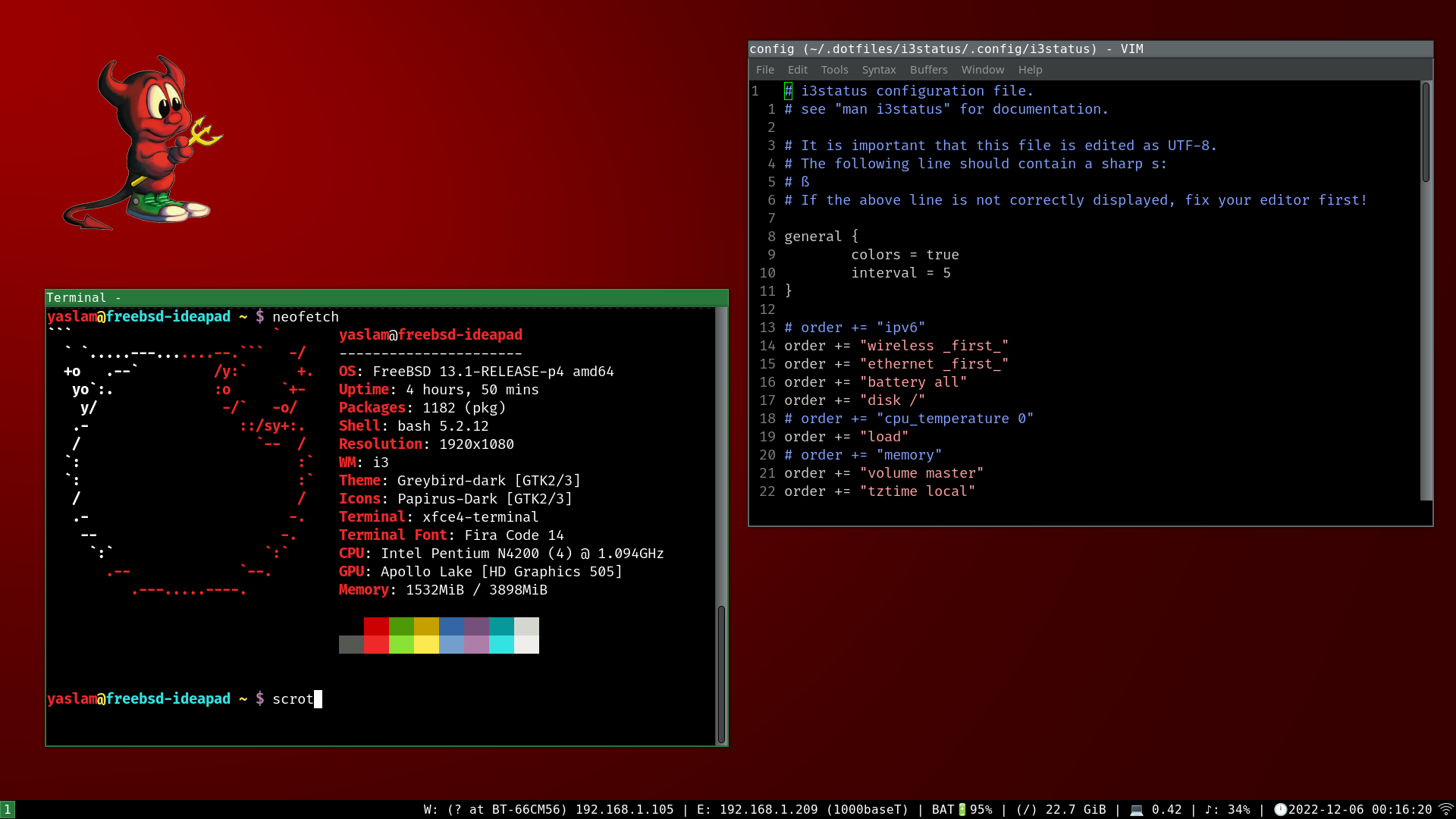
Task: Click the "interval = 5" line in VIM
Action: click(901, 273)
